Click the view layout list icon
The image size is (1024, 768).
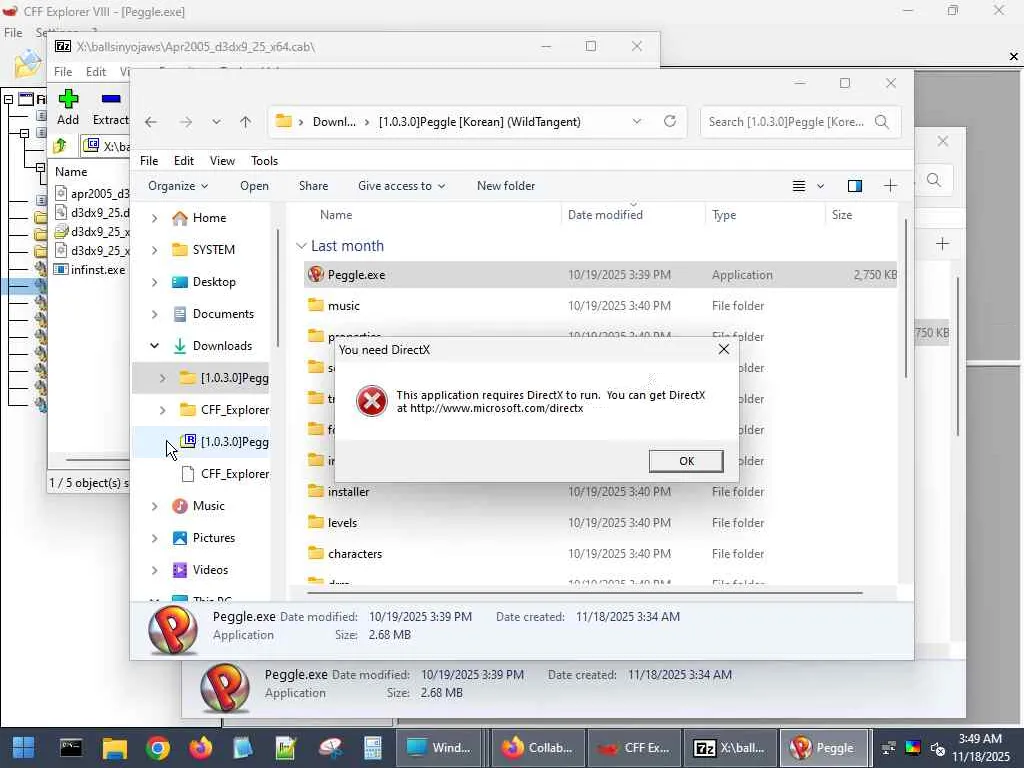point(799,186)
